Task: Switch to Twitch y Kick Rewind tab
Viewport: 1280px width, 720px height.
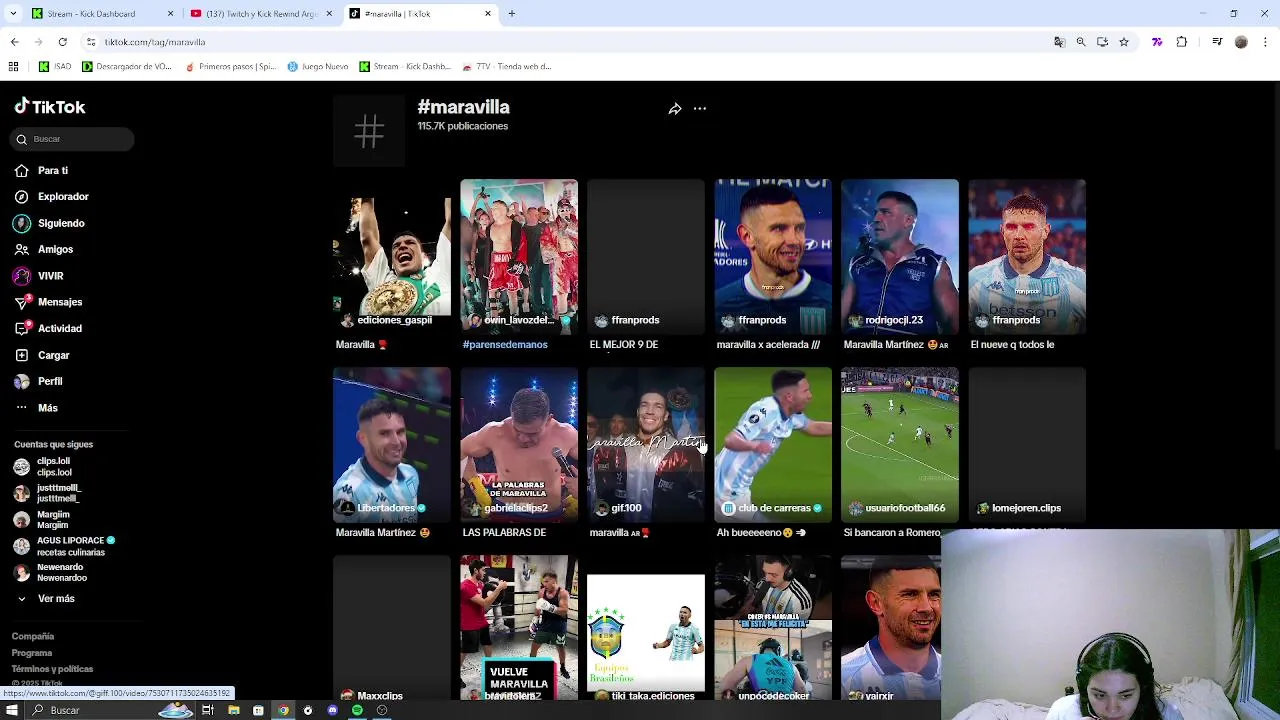Action: 260,14
